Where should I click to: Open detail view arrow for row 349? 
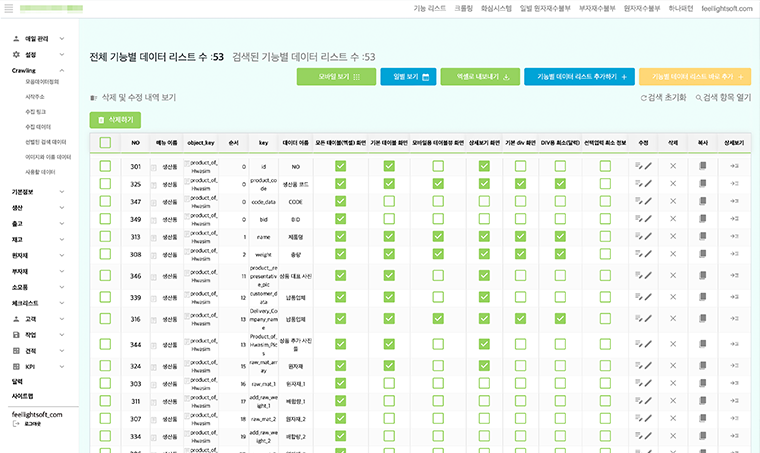(734, 219)
